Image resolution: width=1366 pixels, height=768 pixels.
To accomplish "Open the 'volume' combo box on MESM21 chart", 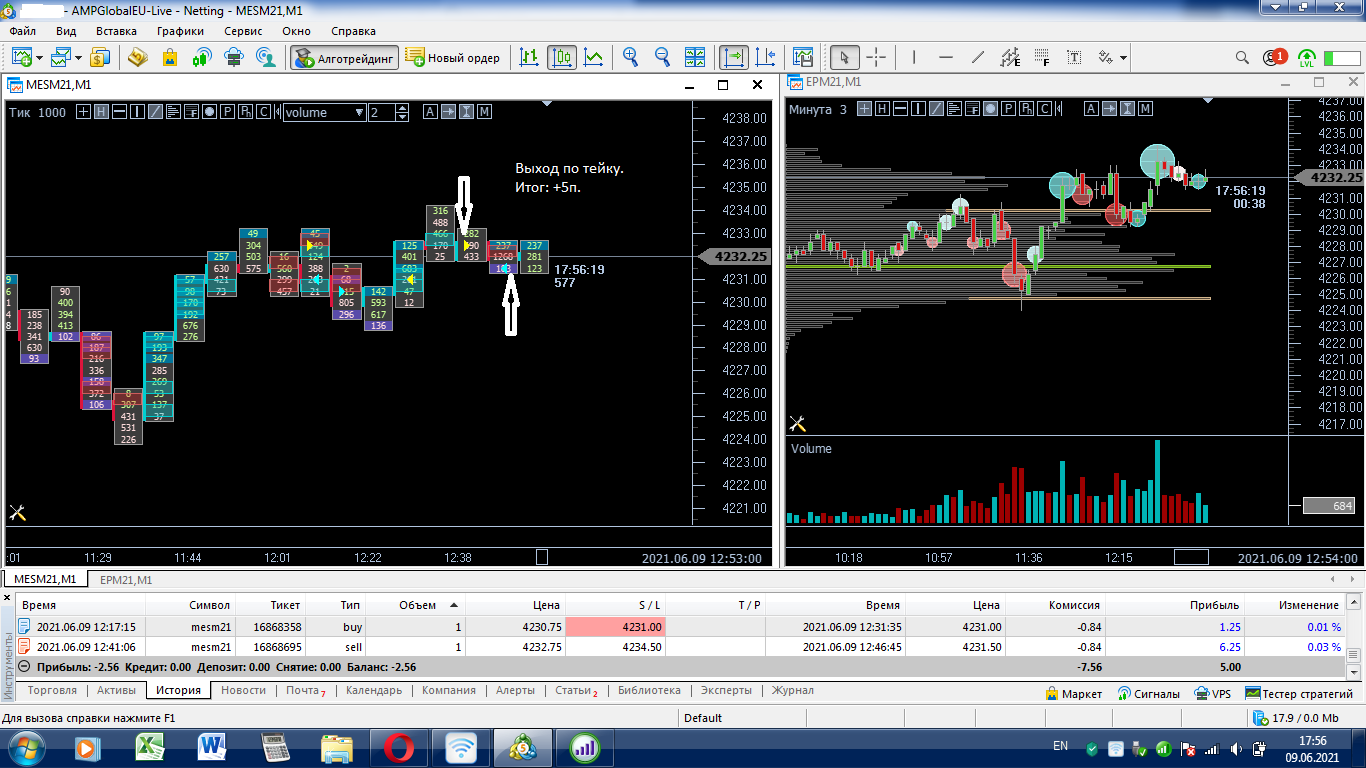I will pos(324,112).
